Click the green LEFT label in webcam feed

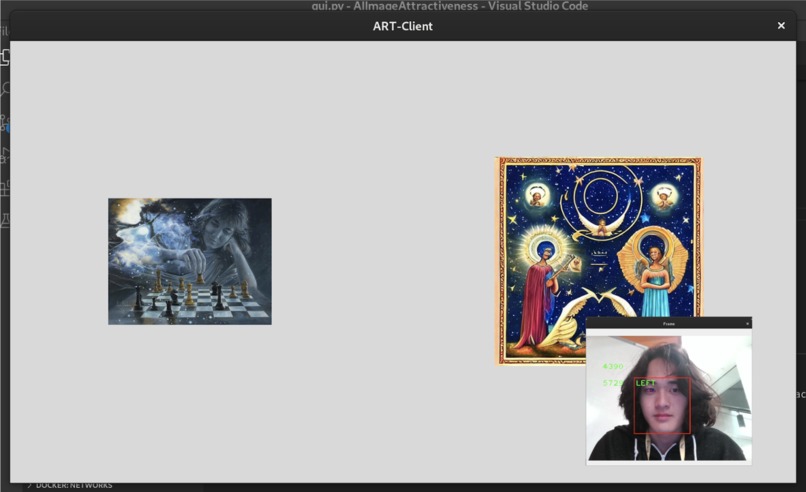[x=646, y=383]
